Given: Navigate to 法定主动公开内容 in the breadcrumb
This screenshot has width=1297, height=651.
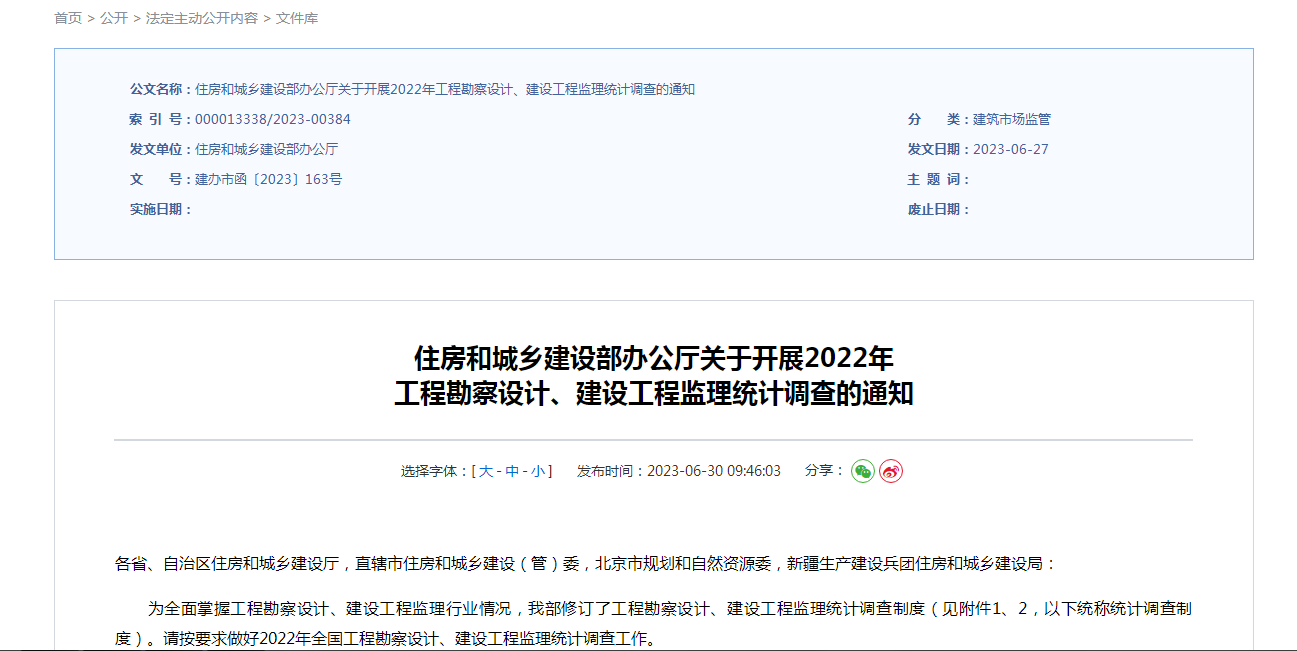Looking at the screenshot, I should click(201, 18).
